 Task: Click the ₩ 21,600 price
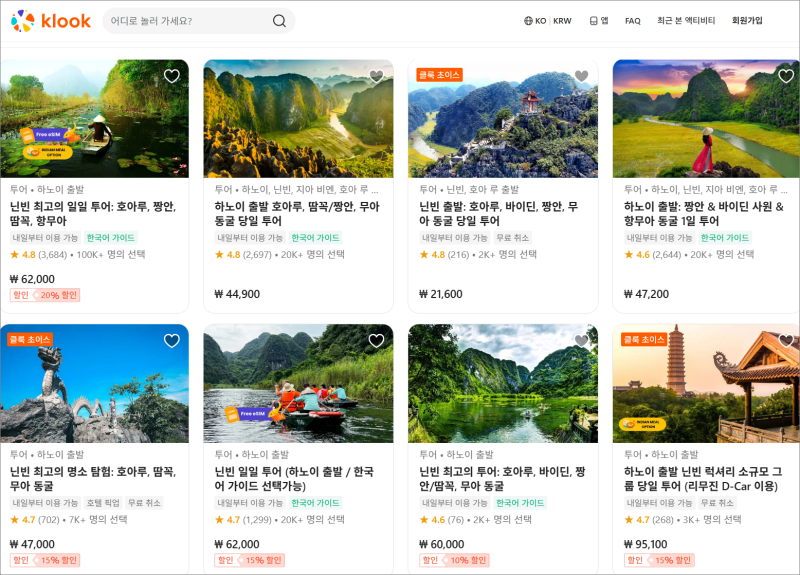(441, 294)
